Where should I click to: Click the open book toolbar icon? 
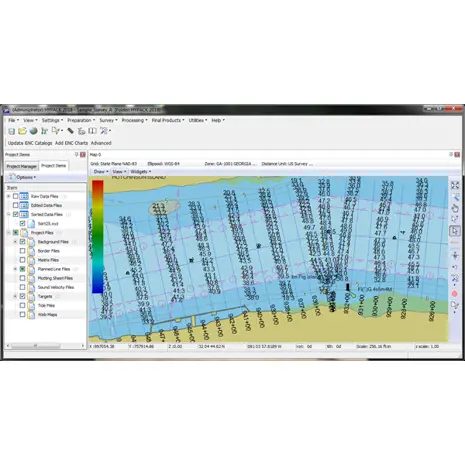[92, 131]
